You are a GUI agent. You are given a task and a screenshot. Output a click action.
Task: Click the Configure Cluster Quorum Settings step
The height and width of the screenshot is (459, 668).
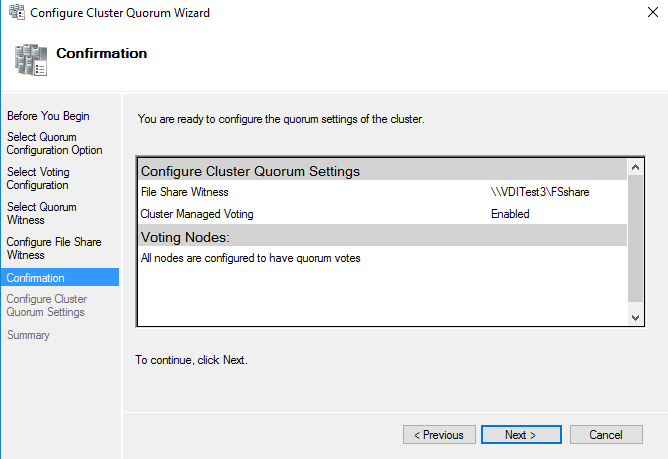click(47, 306)
